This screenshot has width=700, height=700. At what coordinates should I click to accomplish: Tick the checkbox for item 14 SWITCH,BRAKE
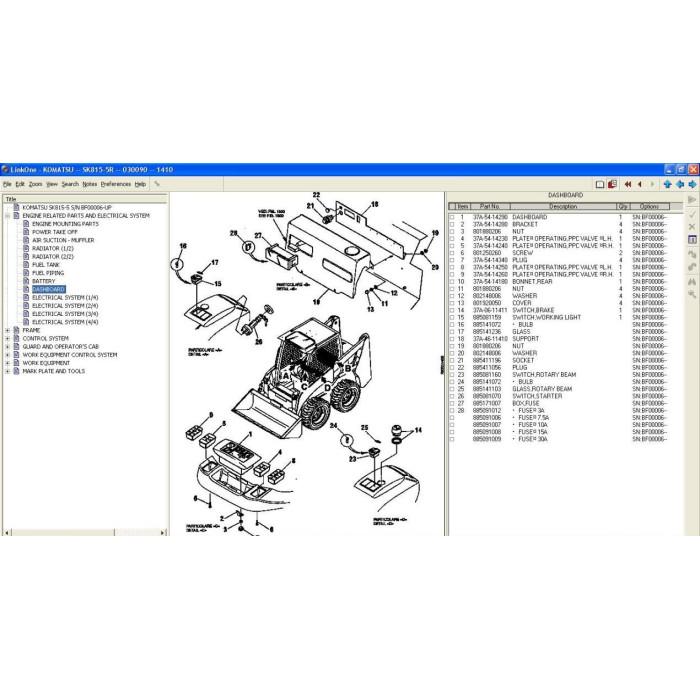[x=452, y=310]
